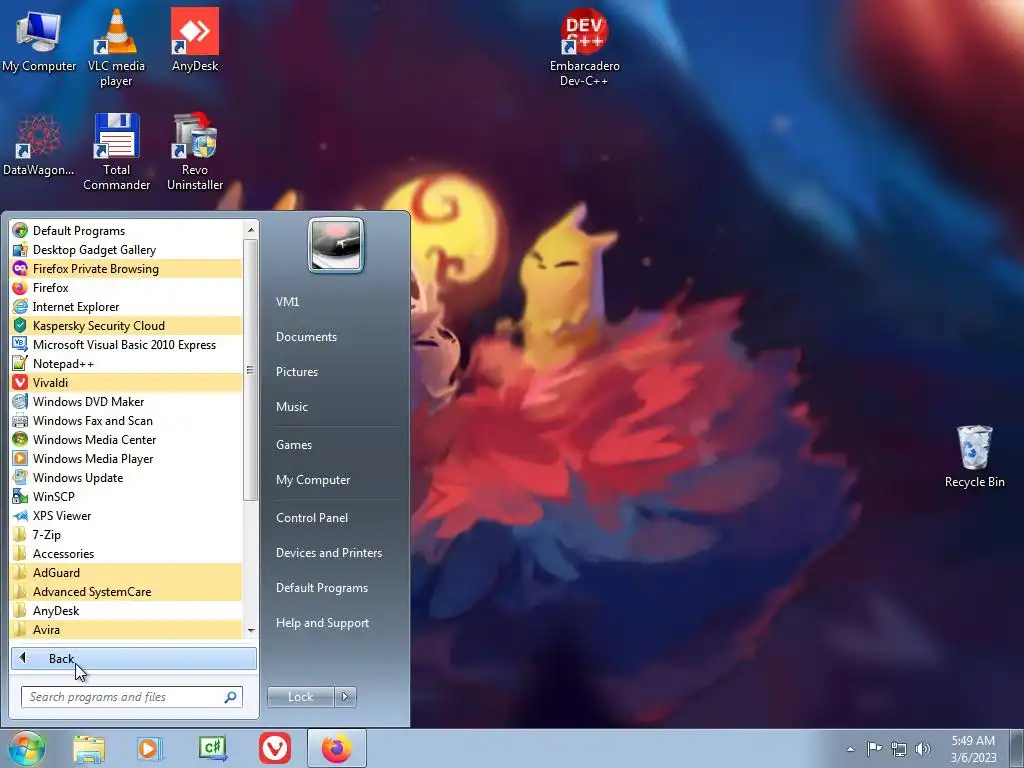The image size is (1024, 768).
Task: Launch Total Commander desktop shortcut
Action: pyautogui.click(x=116, y=152)
